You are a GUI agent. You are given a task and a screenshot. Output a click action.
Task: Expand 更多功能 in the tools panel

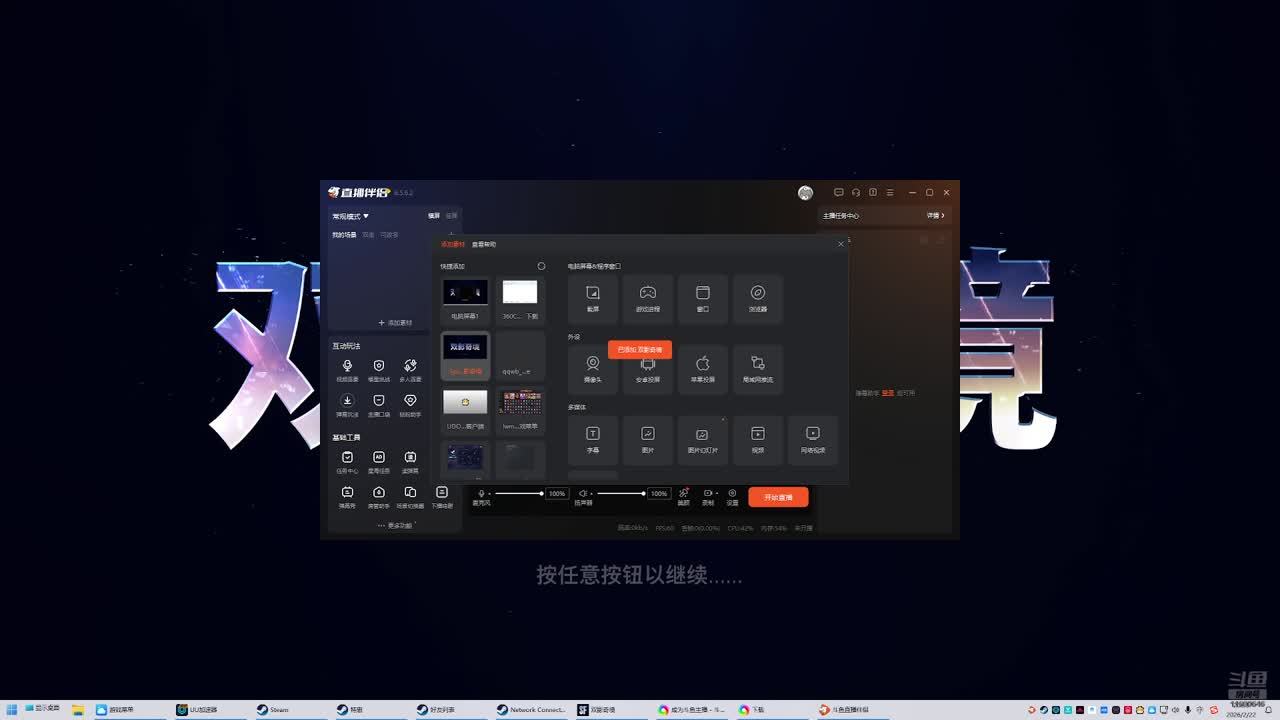[x=395, y=525]
